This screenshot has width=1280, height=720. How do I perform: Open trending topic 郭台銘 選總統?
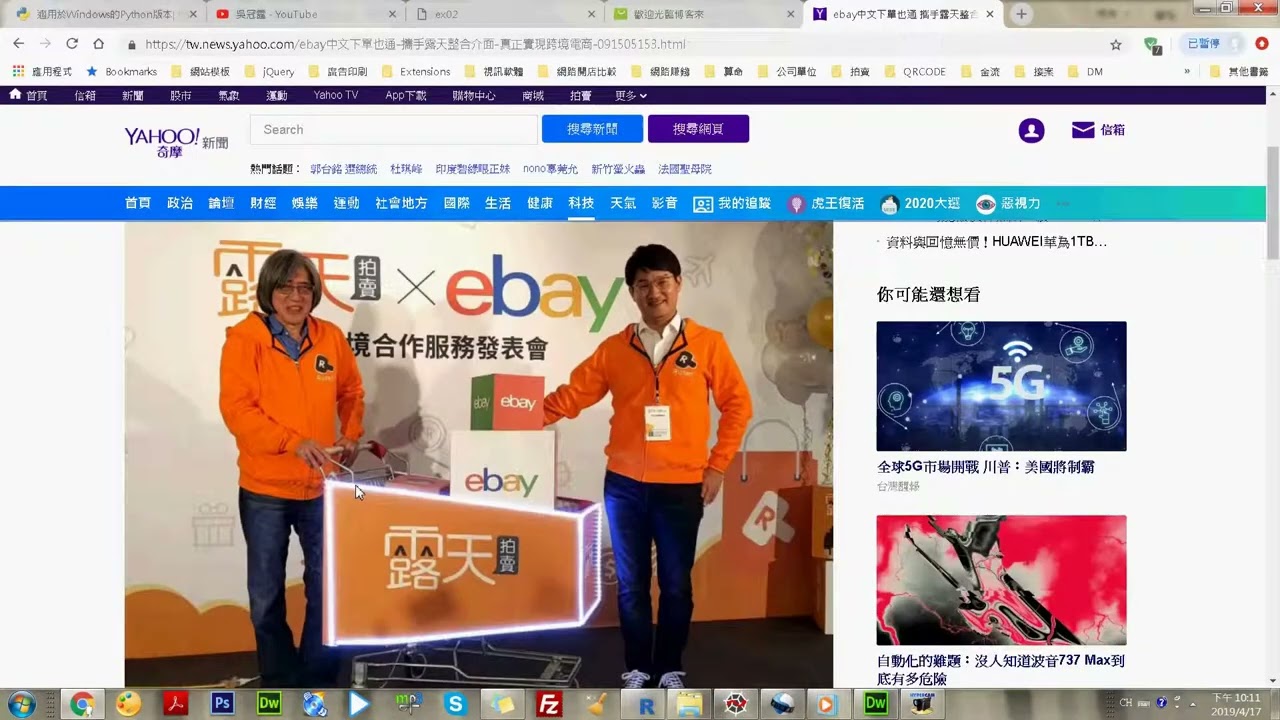(343, 169)
